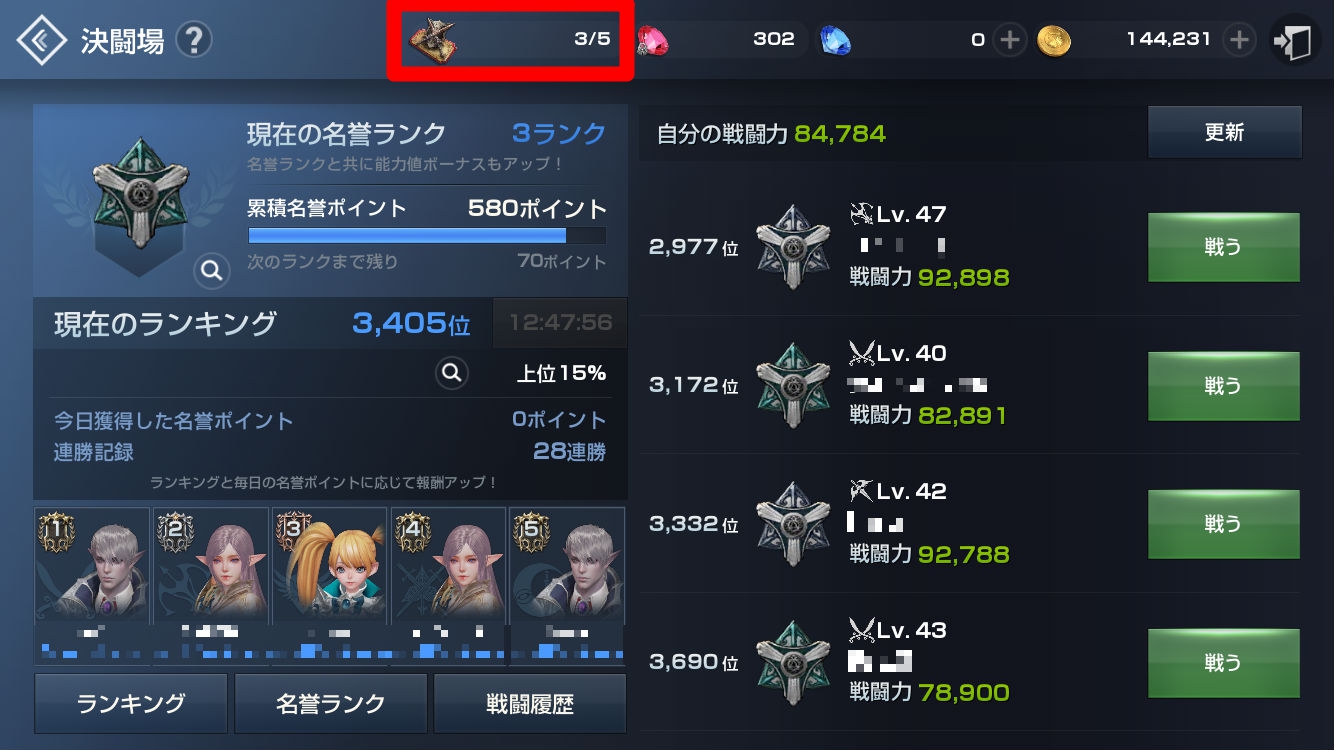
Task: Open the ランキング tab
Action: click(131, 703)
